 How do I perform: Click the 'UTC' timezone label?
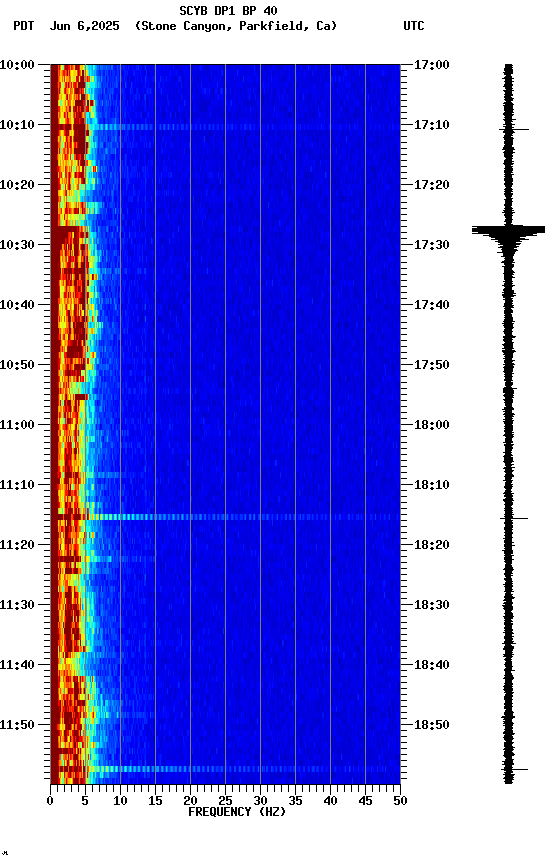414,26
